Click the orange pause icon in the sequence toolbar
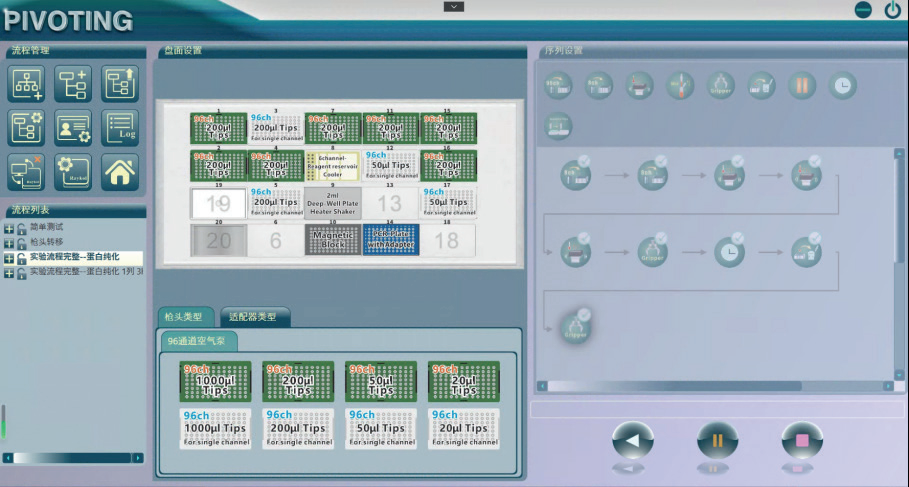The width and height of the screenshot is (909, 487). point(802,85)
